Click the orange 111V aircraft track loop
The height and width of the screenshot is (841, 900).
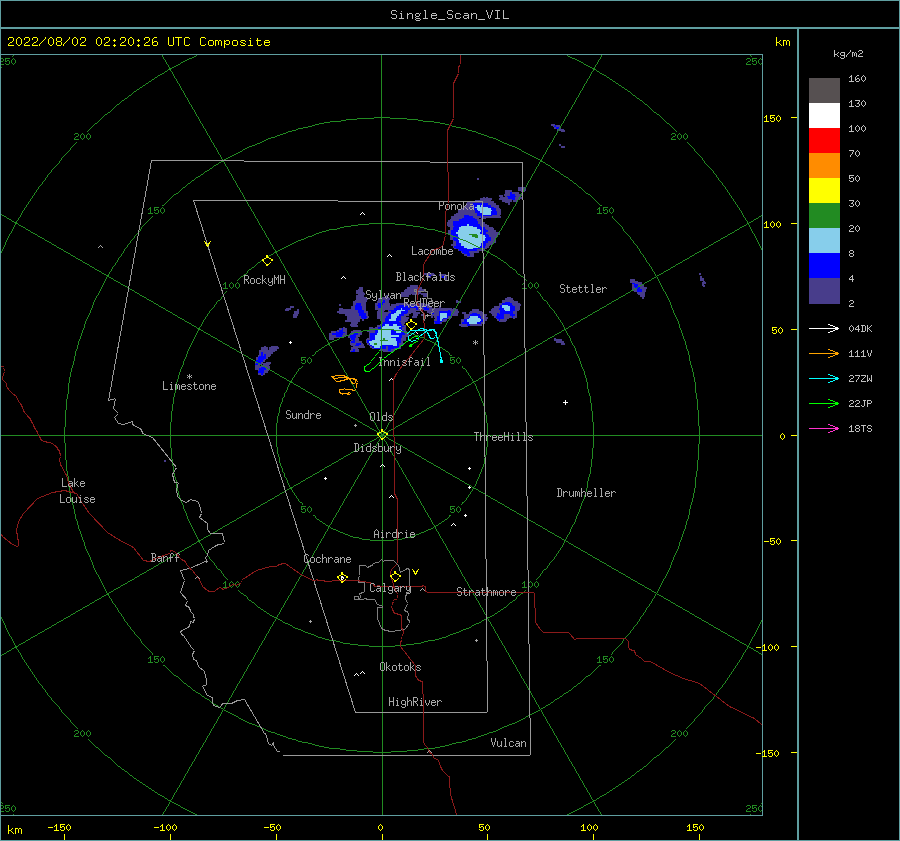point(346,384)
